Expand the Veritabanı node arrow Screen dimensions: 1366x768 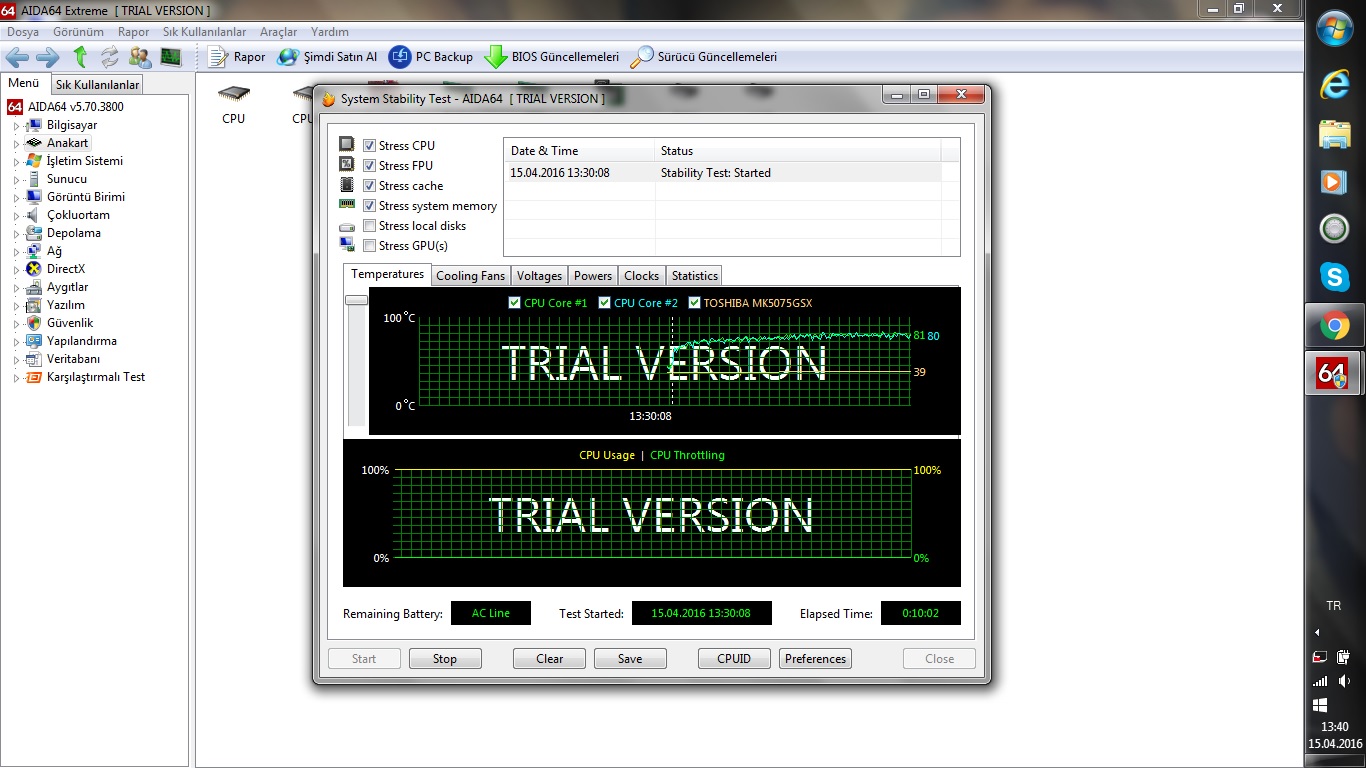(17, 360)
